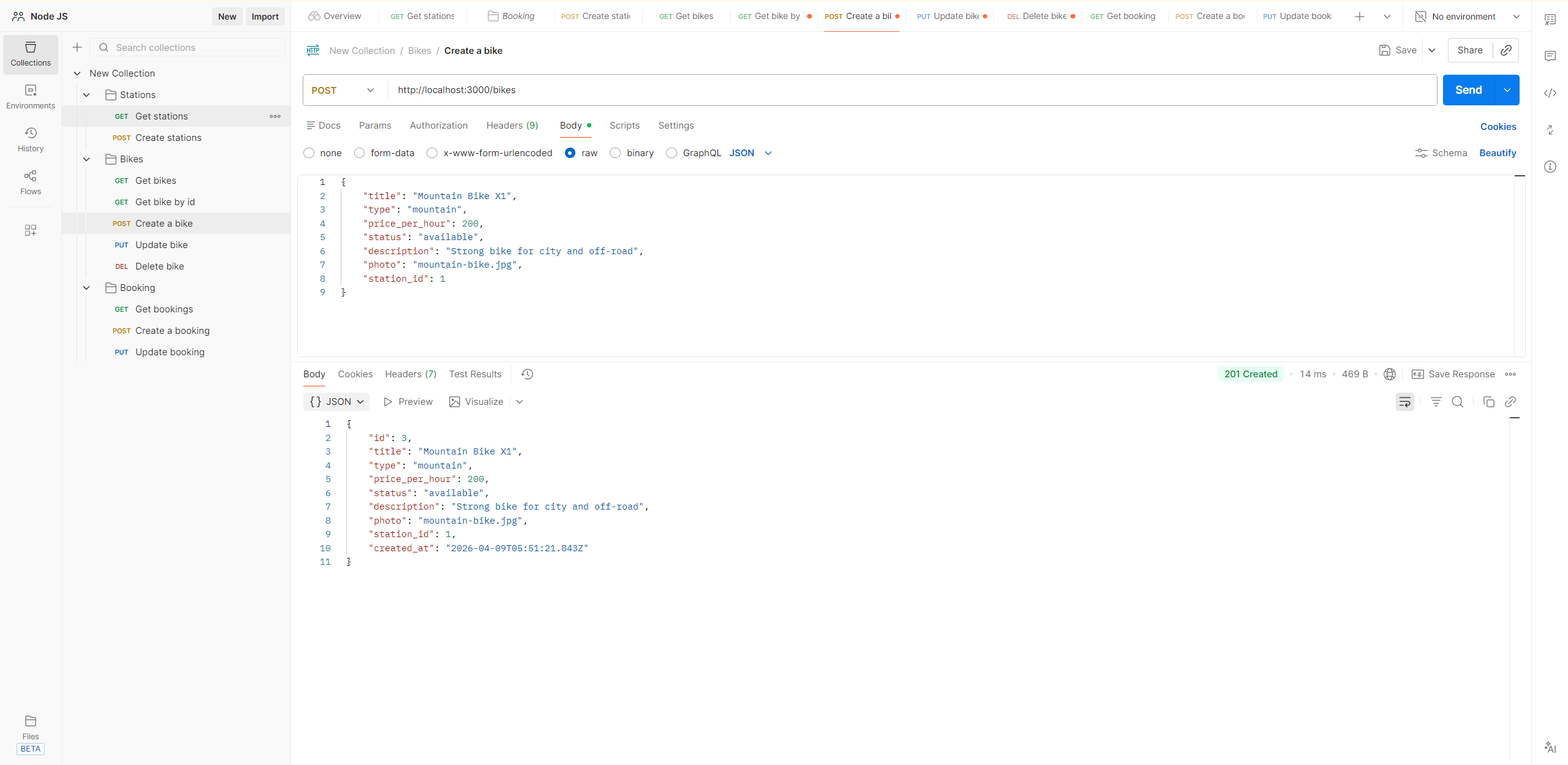This screenshot has height=765, width=1568.
Task: Open the POST method dropdown
Action: coord(343,90)
